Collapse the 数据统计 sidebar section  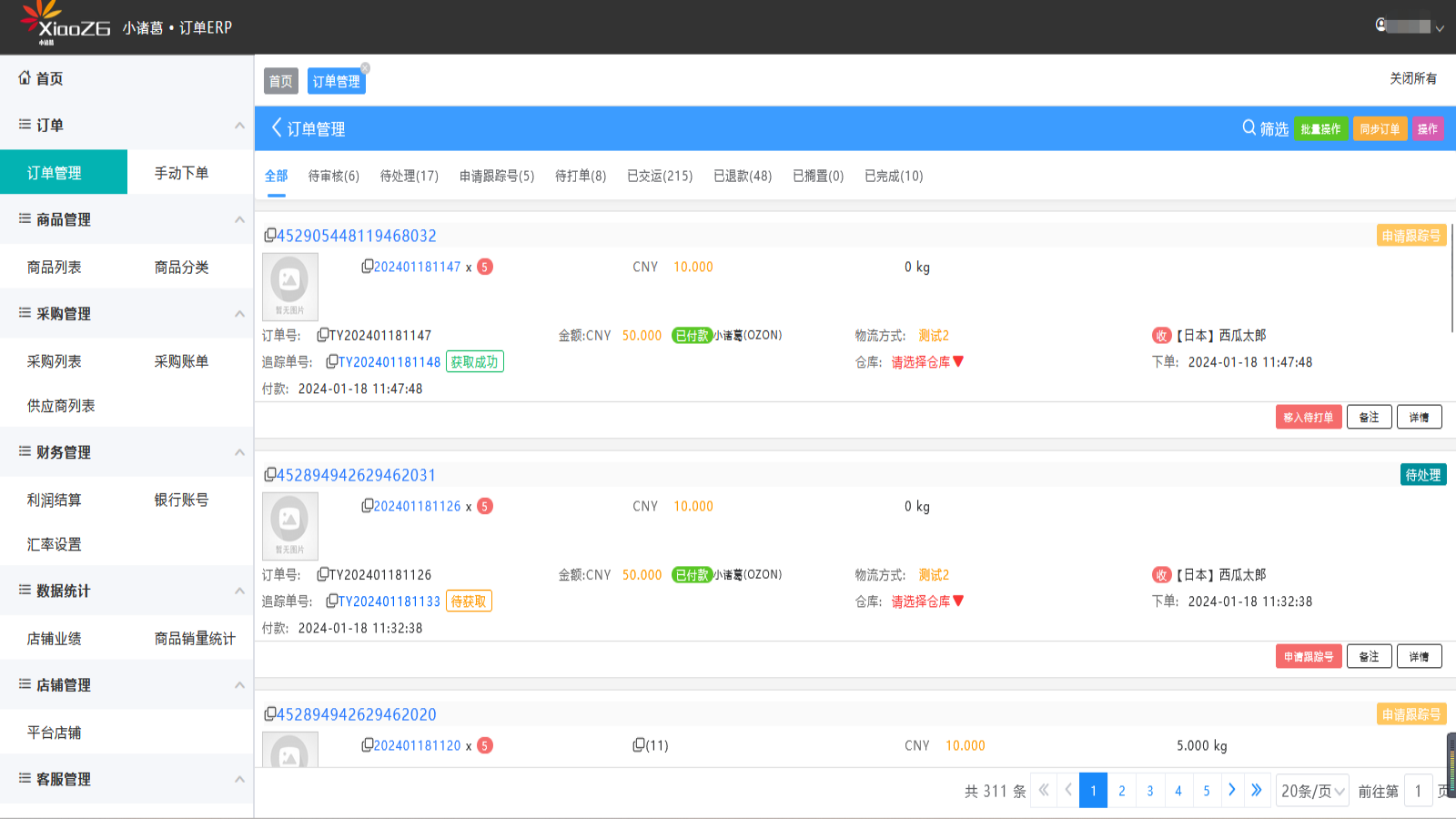pos(239,591)
